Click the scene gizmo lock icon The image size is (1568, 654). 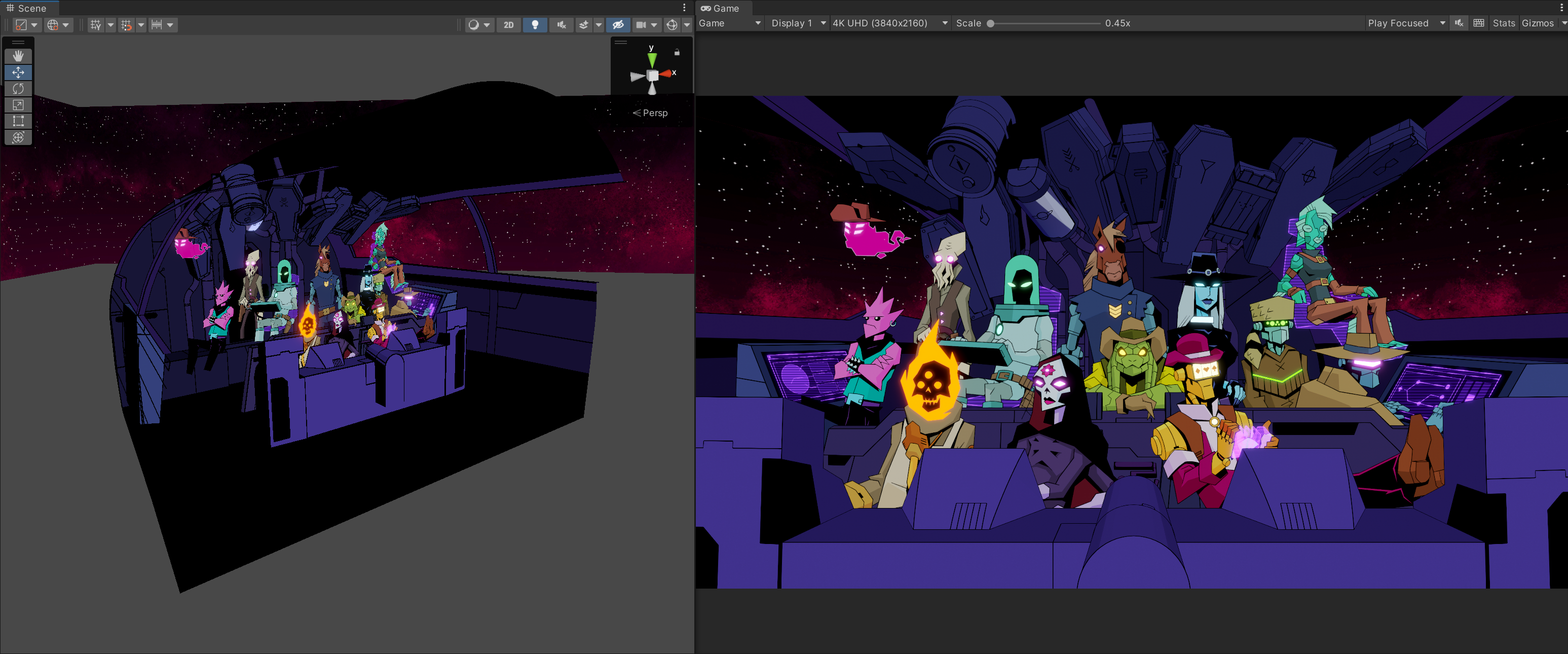click(677, 52)
